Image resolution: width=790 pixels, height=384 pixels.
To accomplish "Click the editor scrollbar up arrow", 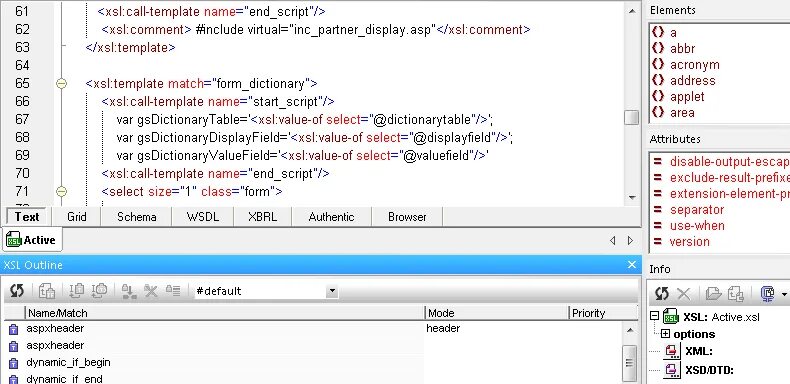I will coord(632,10).
